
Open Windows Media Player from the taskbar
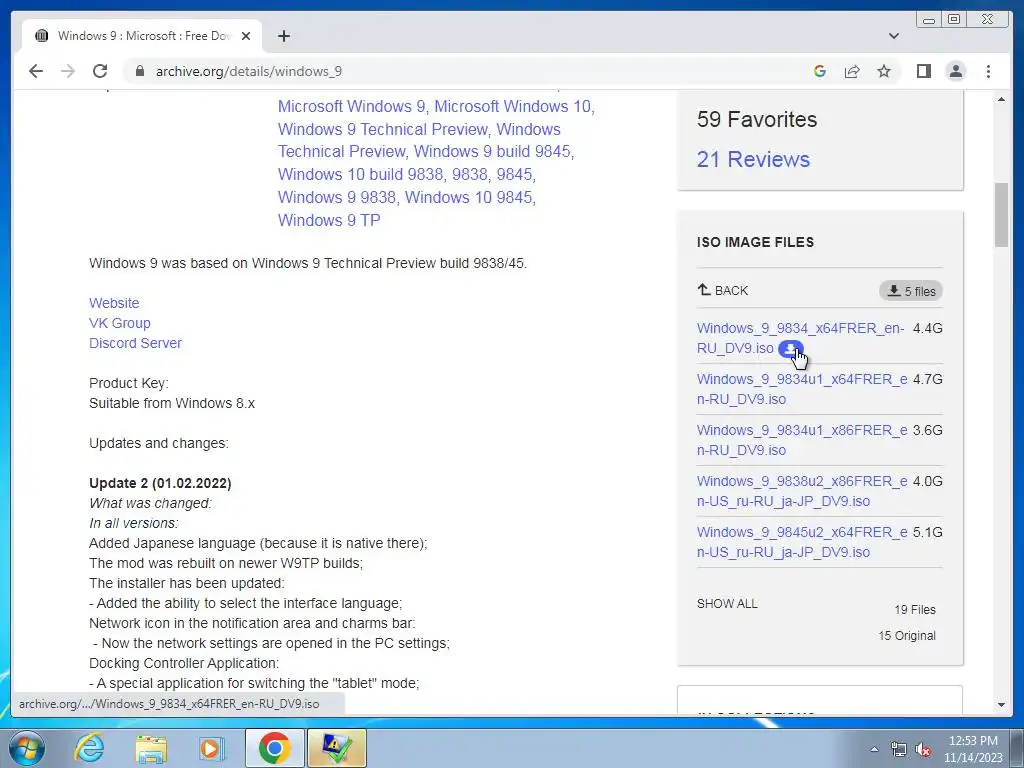[x=212, y=748]
